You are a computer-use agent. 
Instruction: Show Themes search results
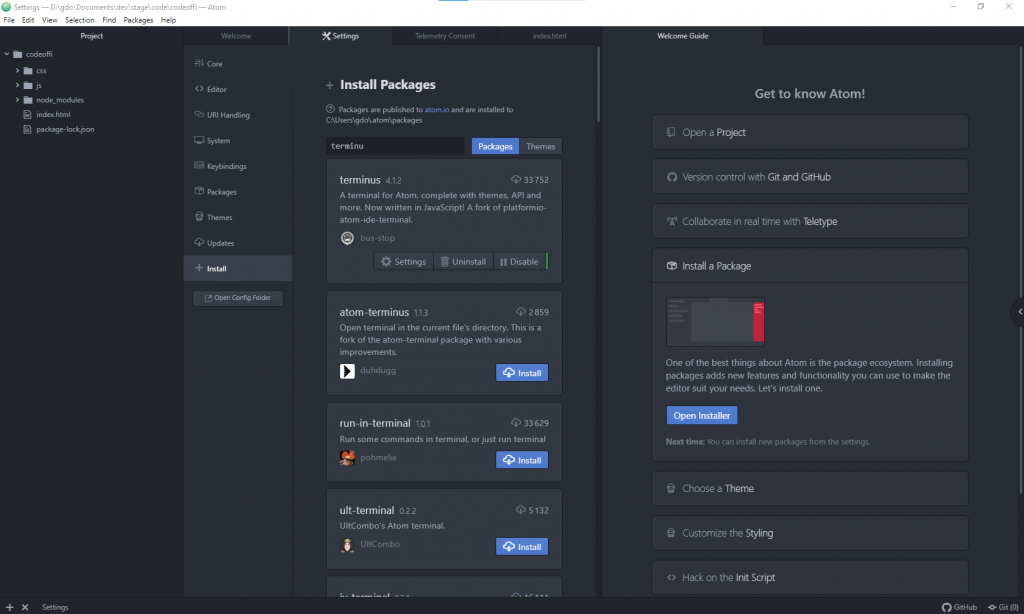pos(541,146)
